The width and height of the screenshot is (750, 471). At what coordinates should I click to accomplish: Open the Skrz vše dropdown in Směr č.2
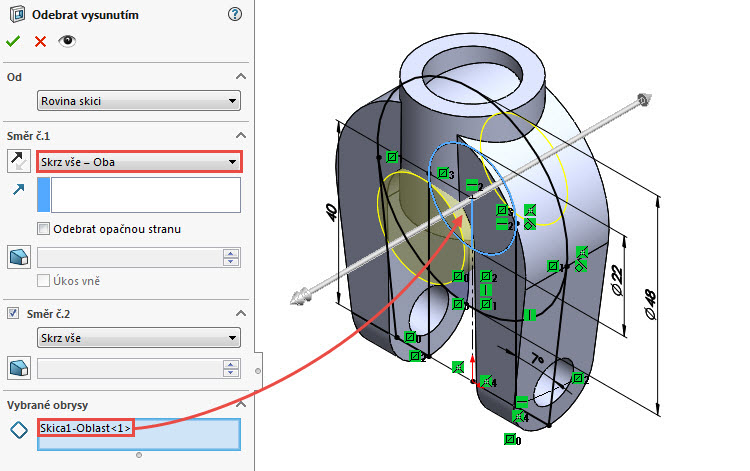(139, 338)
